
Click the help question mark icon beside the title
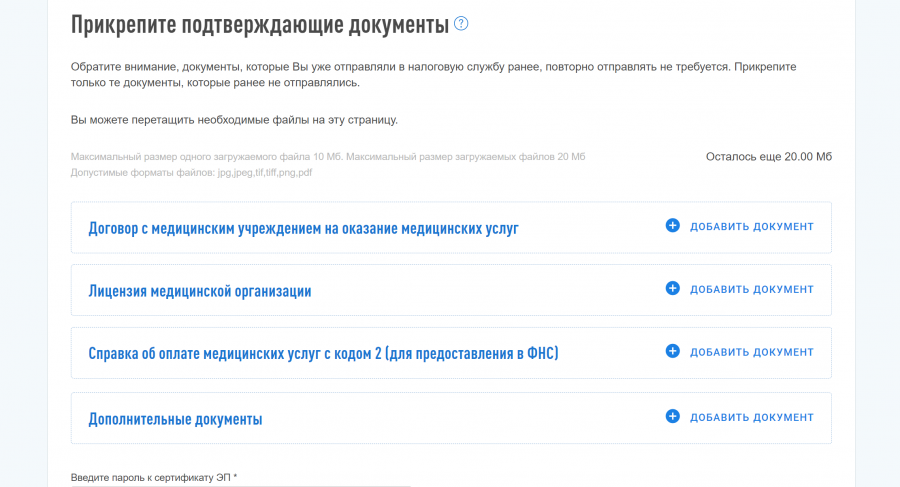461,23
